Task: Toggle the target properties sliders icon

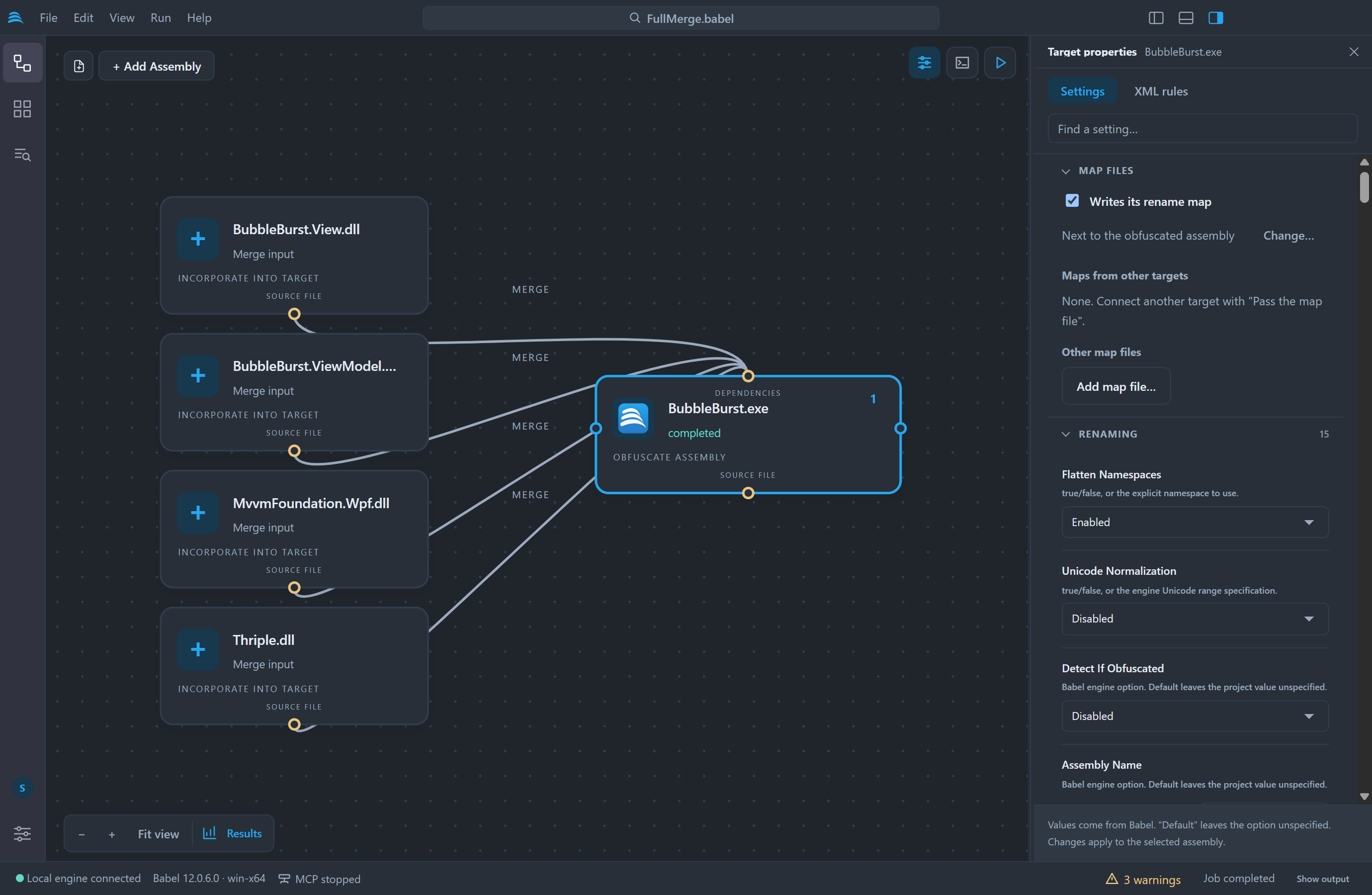Action: tap(924, 62)
